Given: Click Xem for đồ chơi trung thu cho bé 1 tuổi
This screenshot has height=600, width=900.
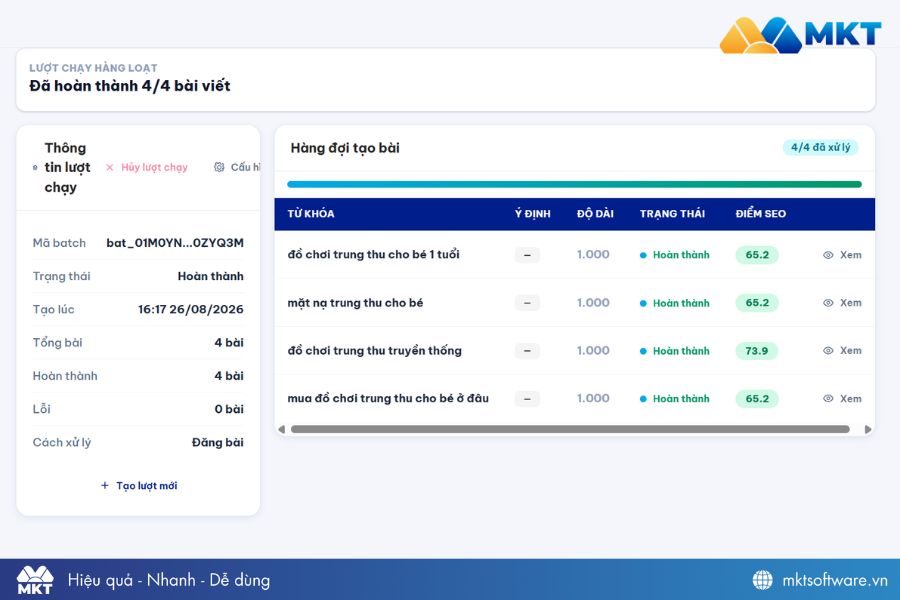Looking at the screenshot, I should click(x=842, y=255).
